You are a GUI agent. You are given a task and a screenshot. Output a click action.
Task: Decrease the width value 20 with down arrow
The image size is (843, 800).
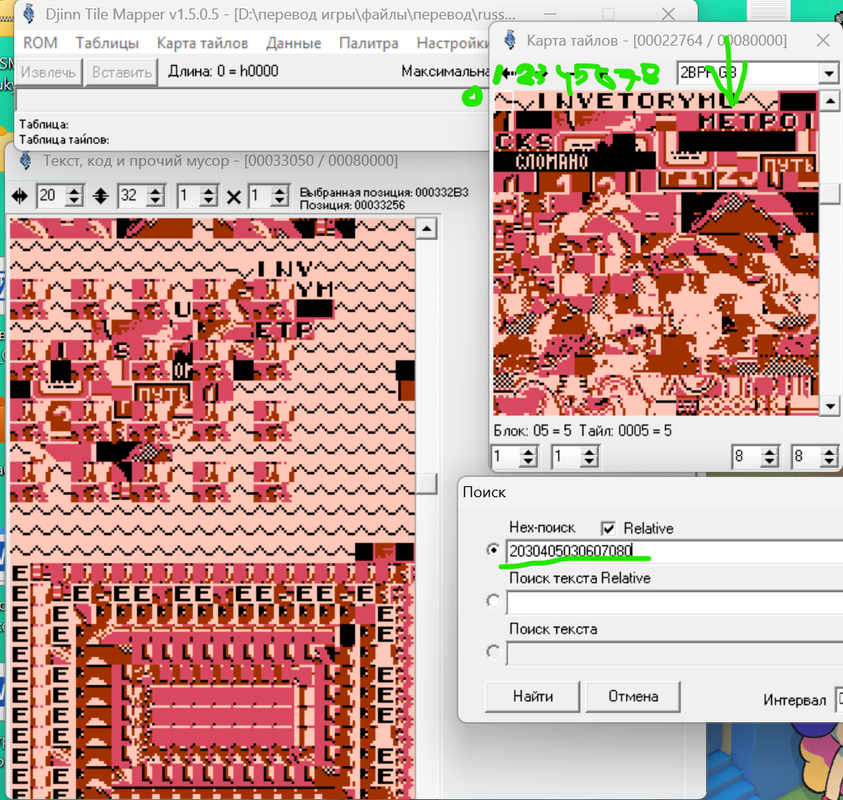pyautogui.click(x=74, y=202)
